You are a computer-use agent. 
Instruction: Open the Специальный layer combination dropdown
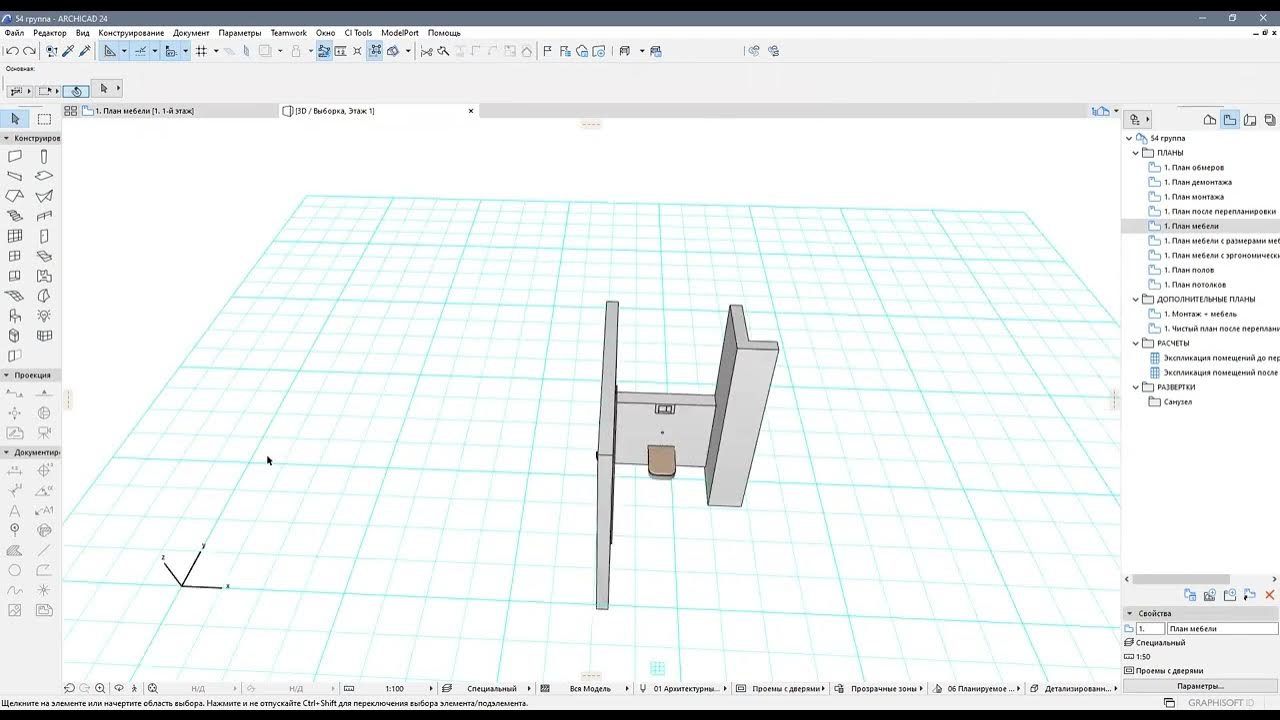tap(491, 688)
